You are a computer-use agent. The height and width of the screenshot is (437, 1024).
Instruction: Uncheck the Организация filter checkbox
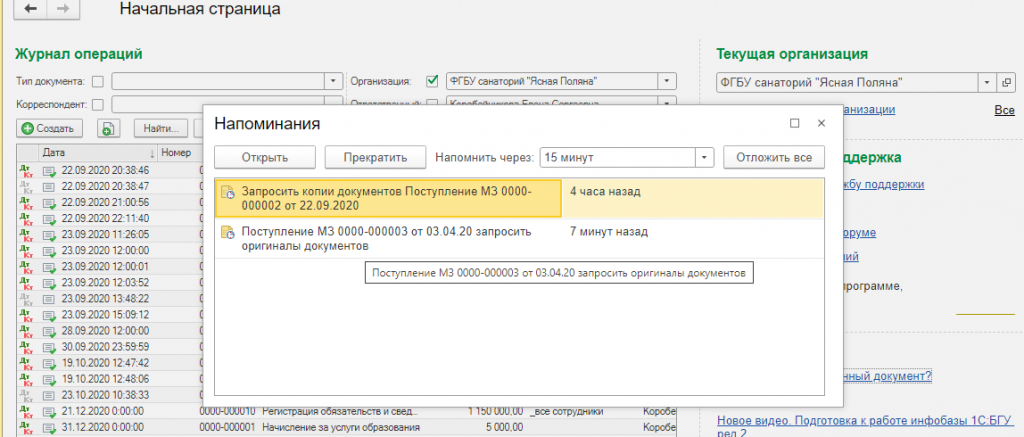432,81
